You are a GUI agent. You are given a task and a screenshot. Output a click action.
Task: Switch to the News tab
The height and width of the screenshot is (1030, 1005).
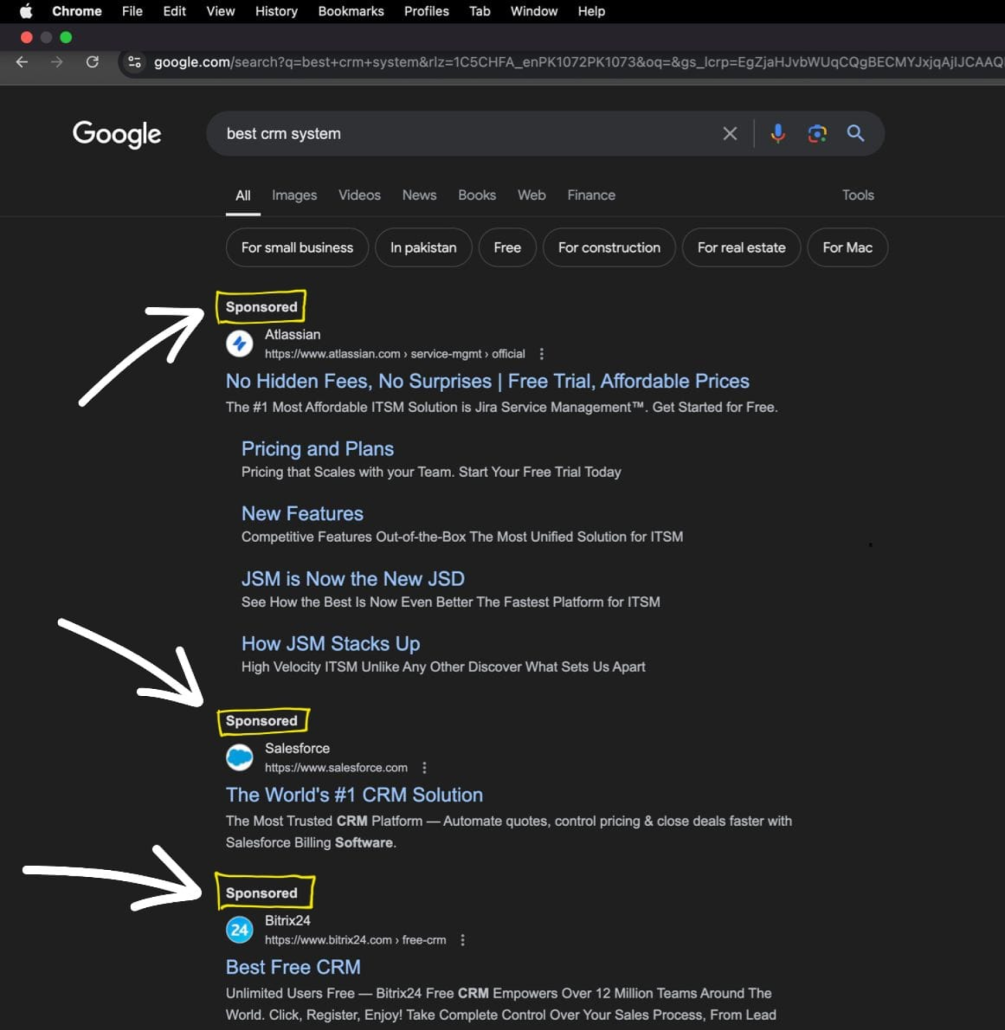pyautogui.click(x=419, y=195)
